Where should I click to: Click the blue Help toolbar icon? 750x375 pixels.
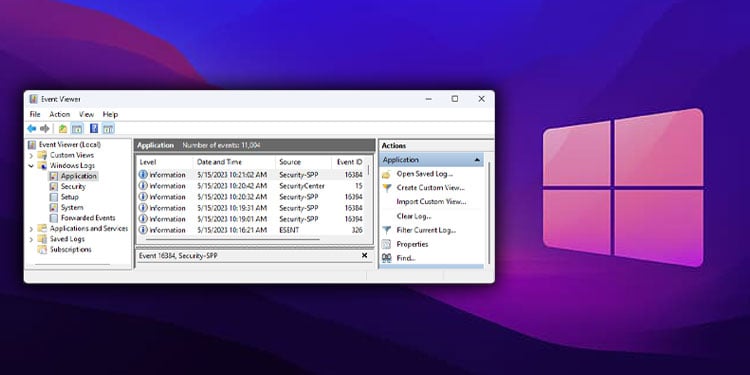coord(94,128)
